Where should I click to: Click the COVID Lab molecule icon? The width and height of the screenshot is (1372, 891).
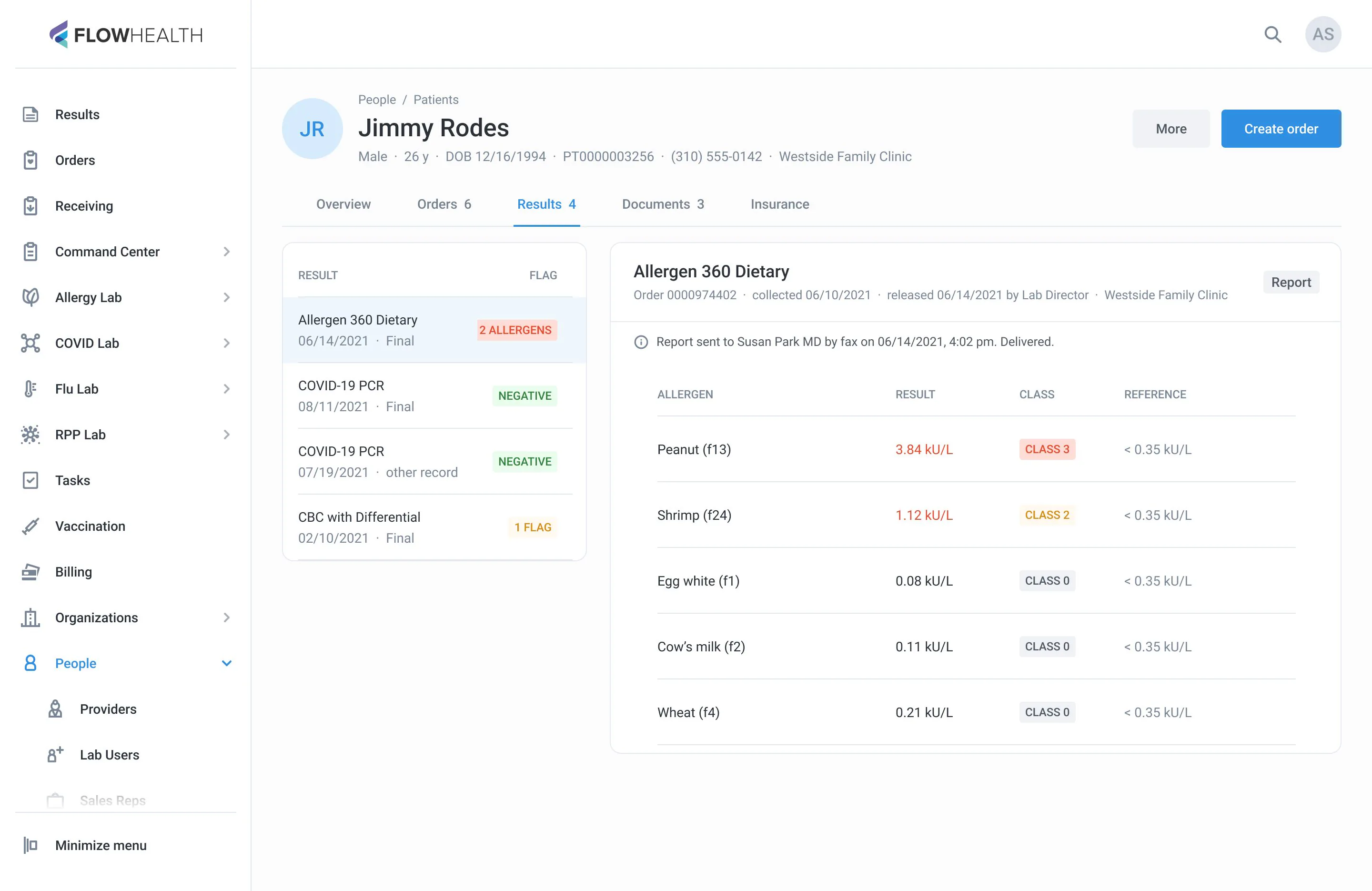[30, 343]
